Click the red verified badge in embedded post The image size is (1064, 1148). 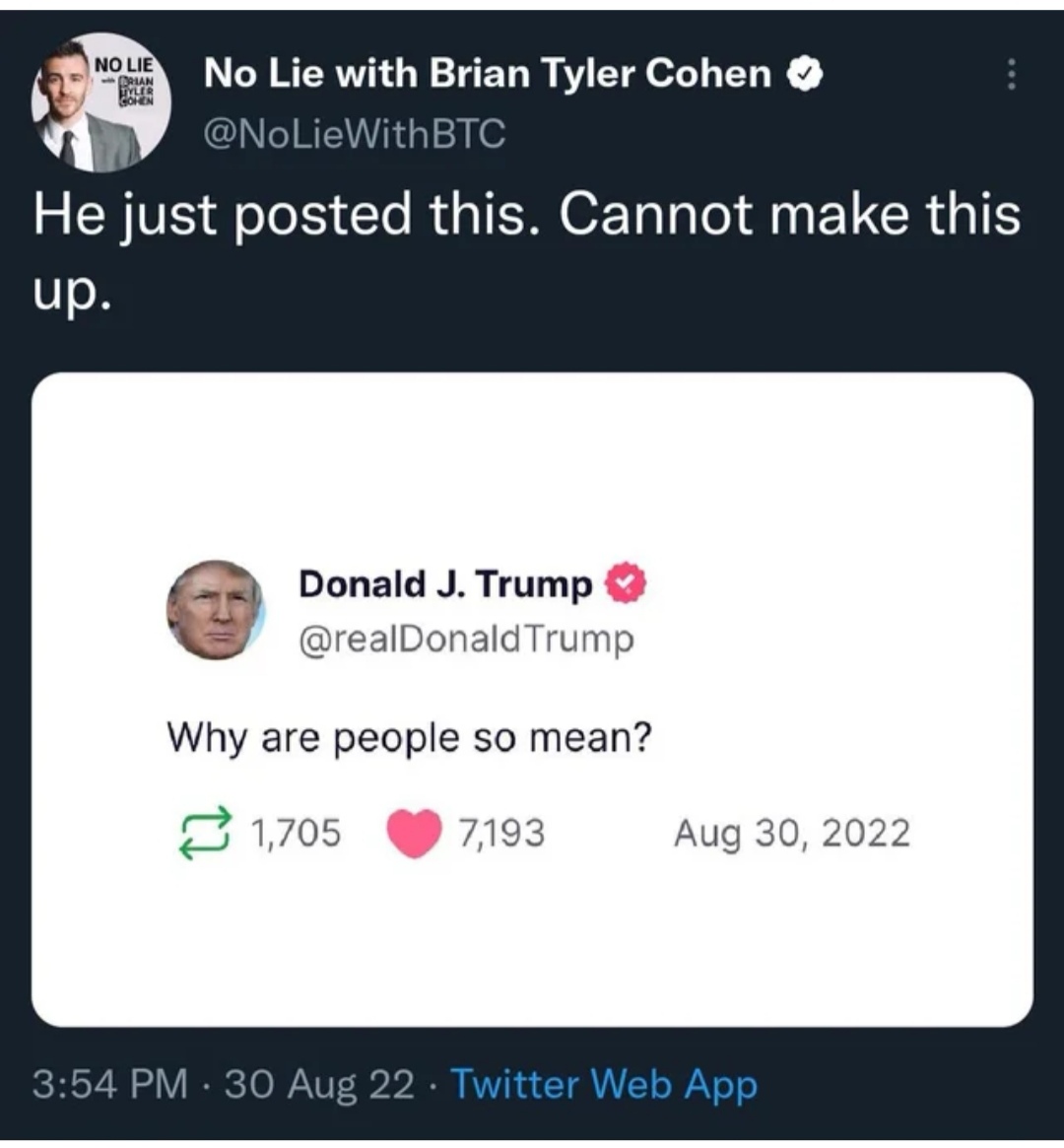click(x=626, y=583)
